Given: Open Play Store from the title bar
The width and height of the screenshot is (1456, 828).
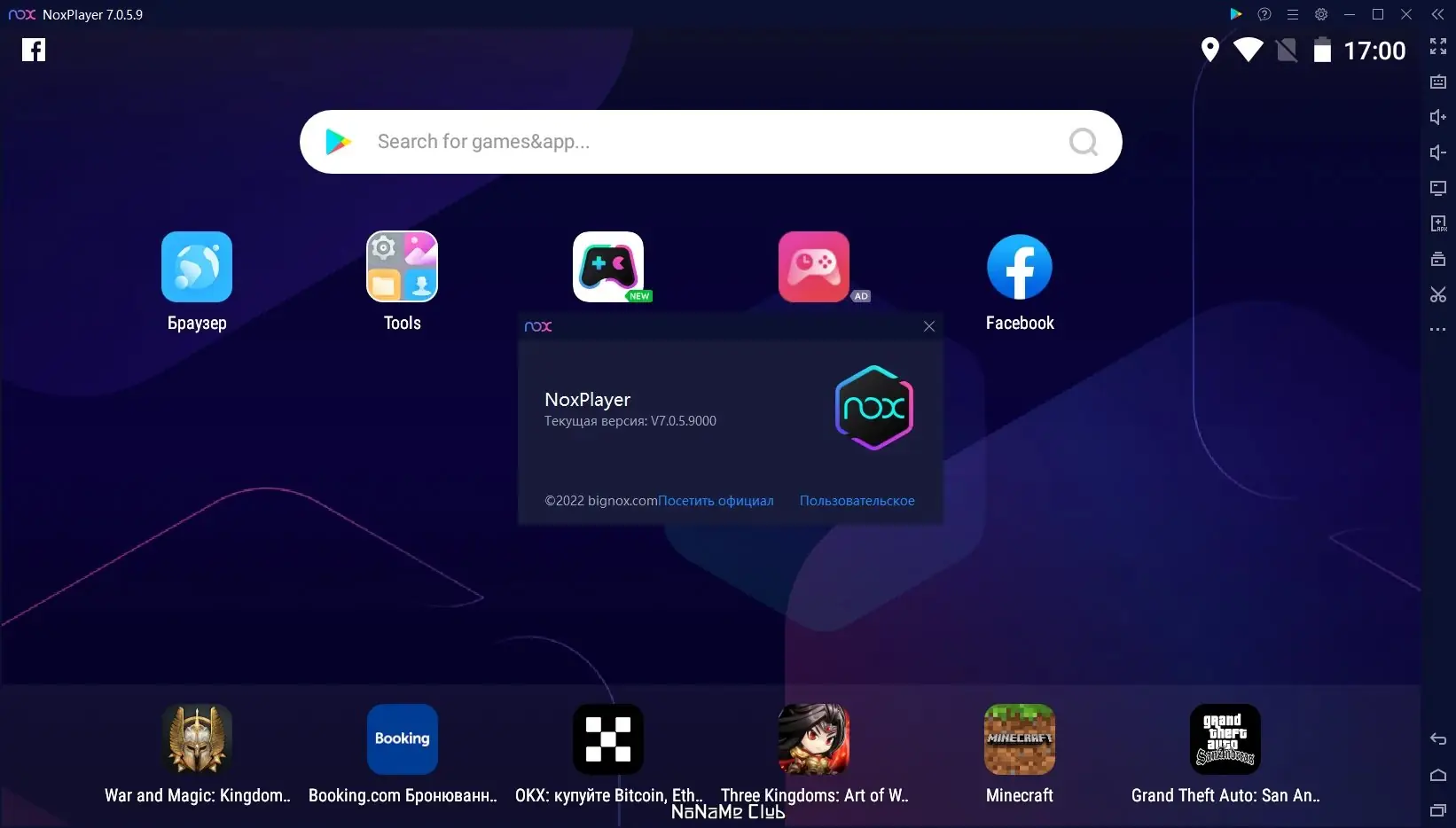Looking at the screenshot, I should (x=1236, y=14).
